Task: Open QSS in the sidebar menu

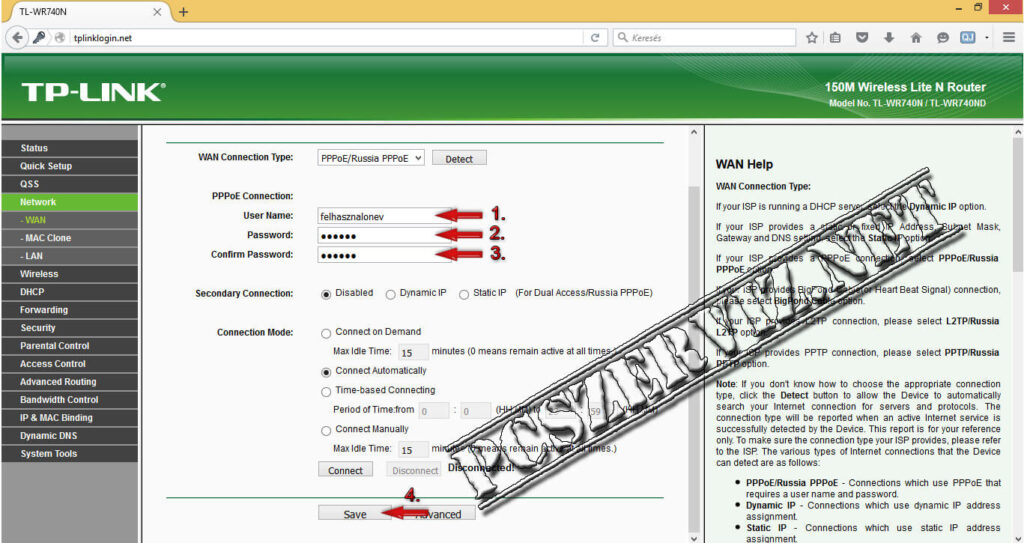Action: 70,184
